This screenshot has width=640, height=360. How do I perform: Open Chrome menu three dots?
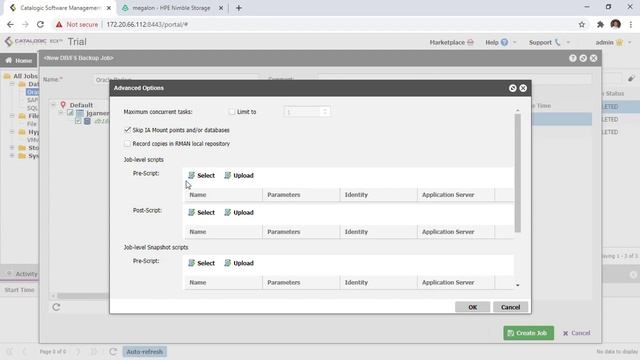click(631, 24)
